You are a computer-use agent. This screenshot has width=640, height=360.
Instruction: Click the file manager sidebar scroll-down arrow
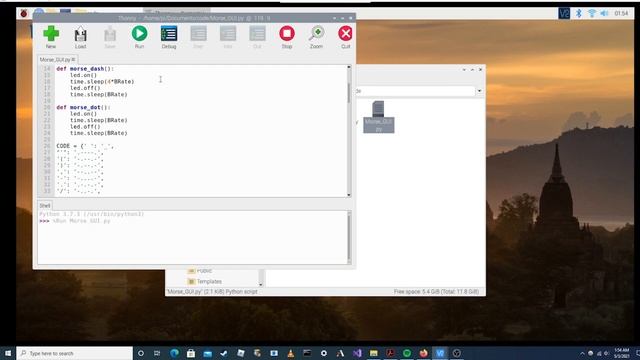click(x=261, y=284)
